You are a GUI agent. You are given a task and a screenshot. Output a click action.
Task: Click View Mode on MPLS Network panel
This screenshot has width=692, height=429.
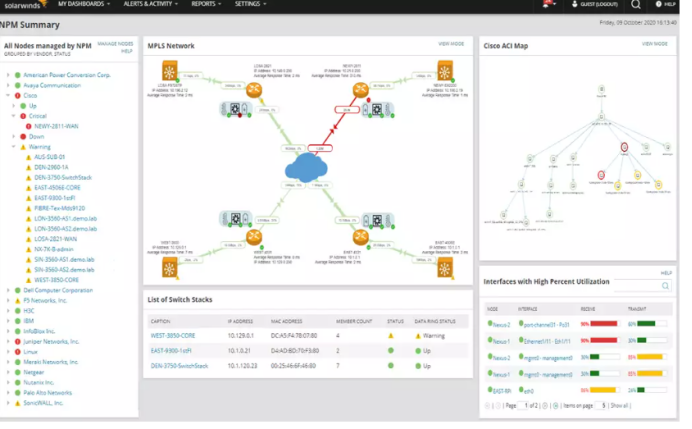451,44
